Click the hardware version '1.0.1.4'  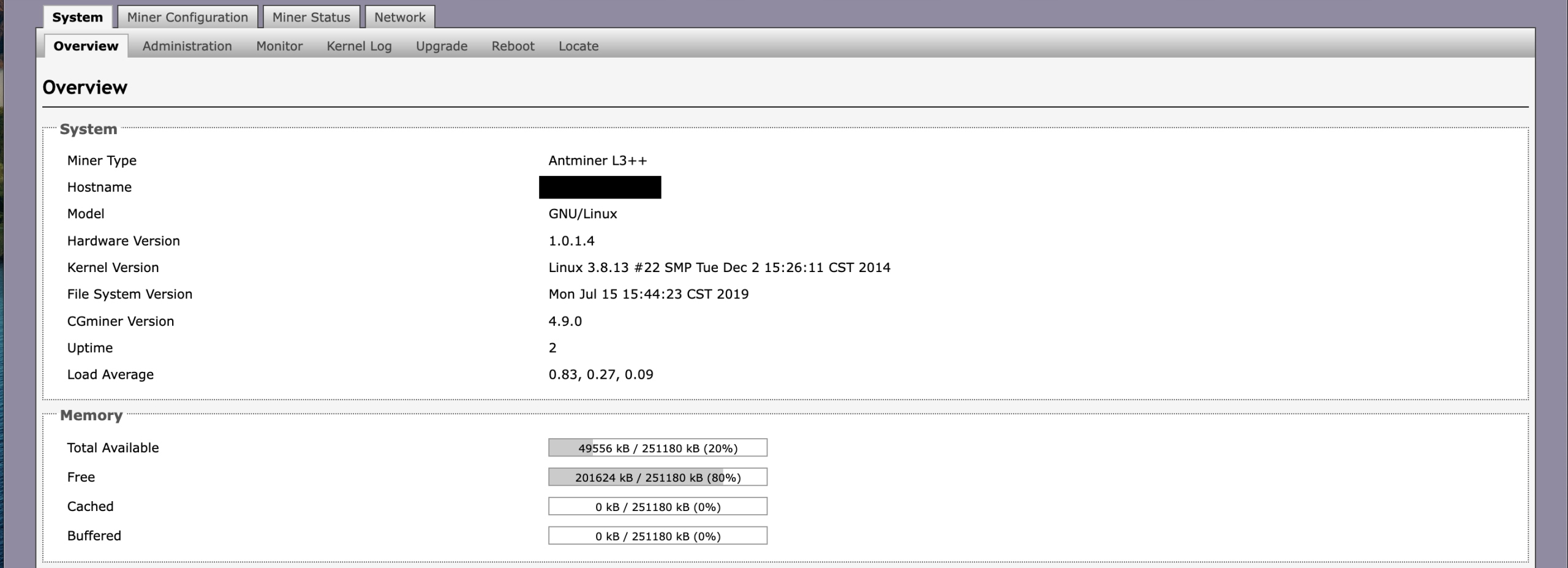[571, 241]
